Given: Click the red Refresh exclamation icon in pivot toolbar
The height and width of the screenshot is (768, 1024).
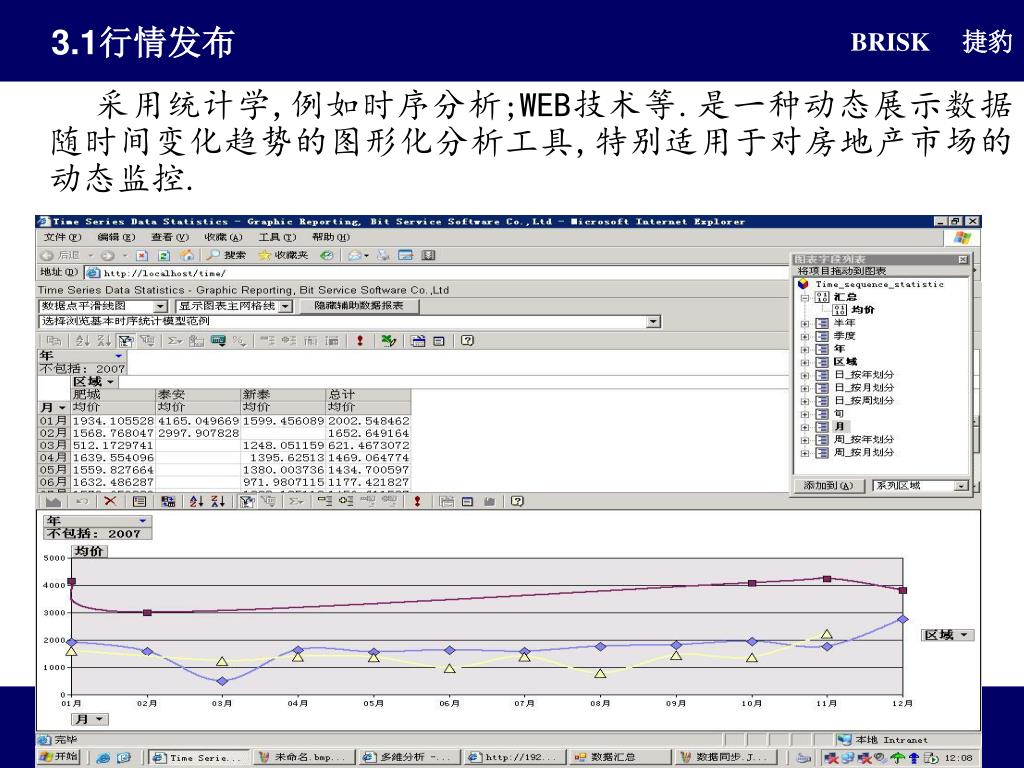Looking at the screenshot, I should pyautogui.click(x=360, y=340).
